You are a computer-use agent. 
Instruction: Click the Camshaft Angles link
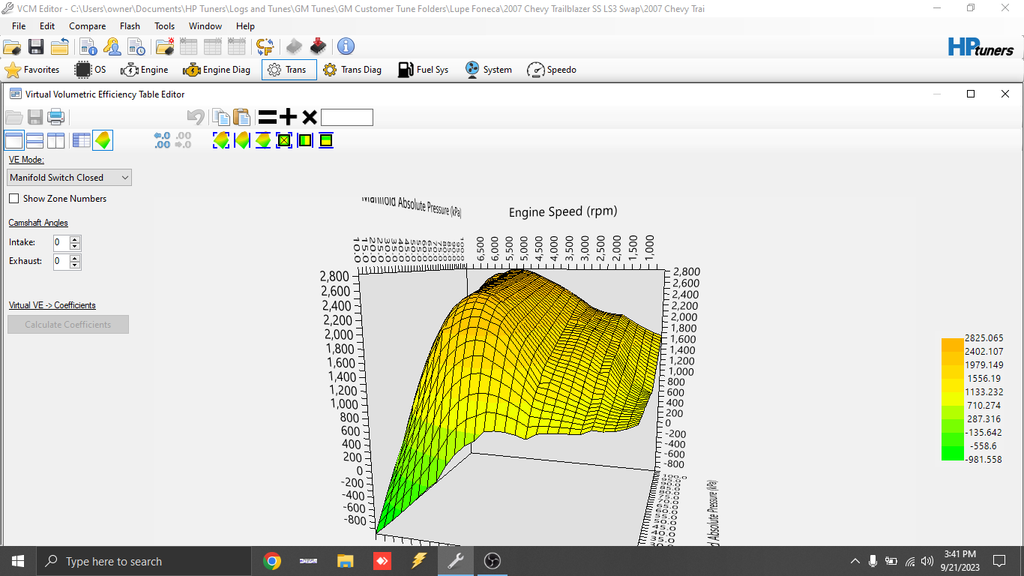38,222
